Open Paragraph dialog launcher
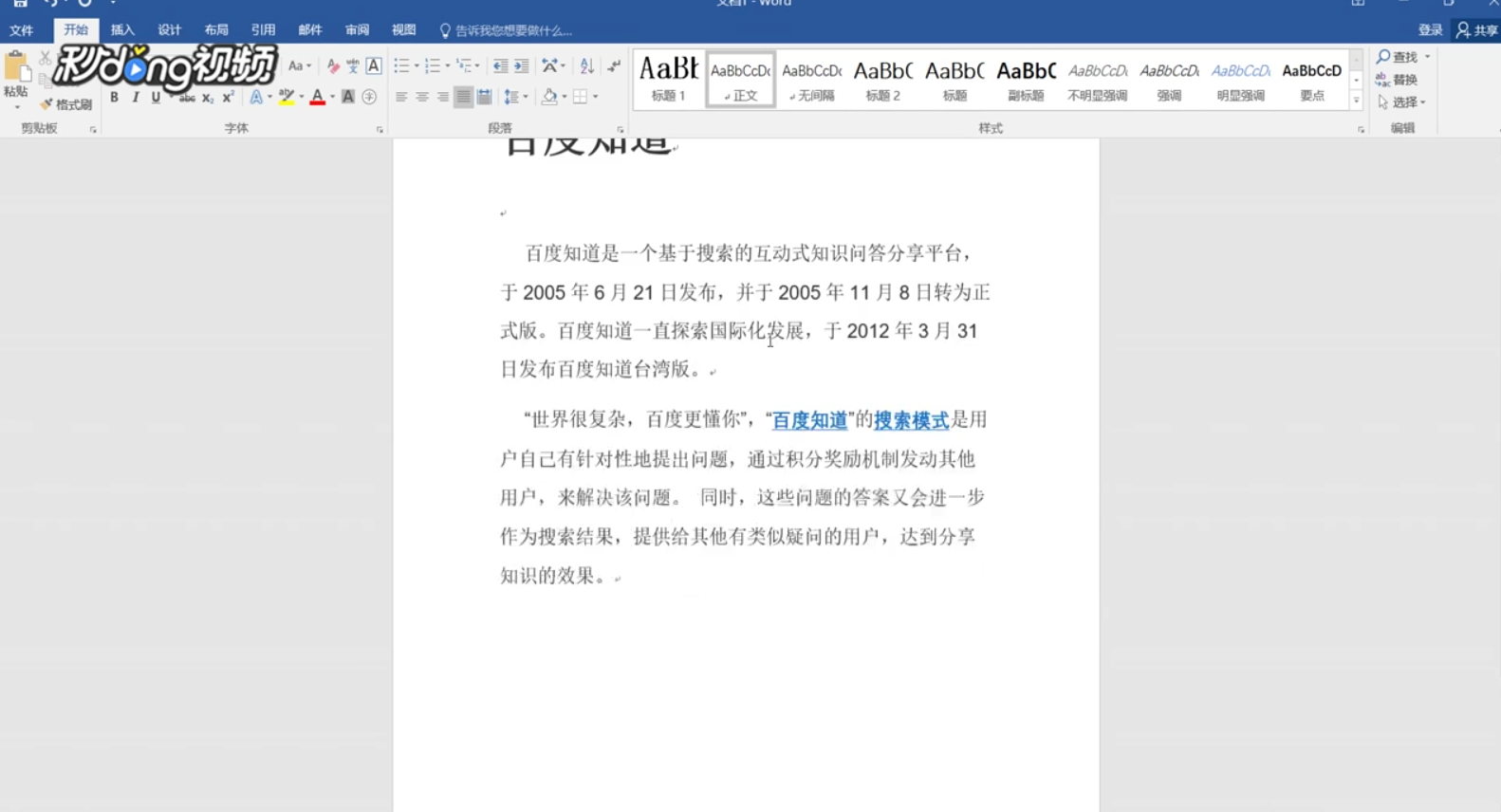This screenshot has height=812, width=1501. point(621,130)
